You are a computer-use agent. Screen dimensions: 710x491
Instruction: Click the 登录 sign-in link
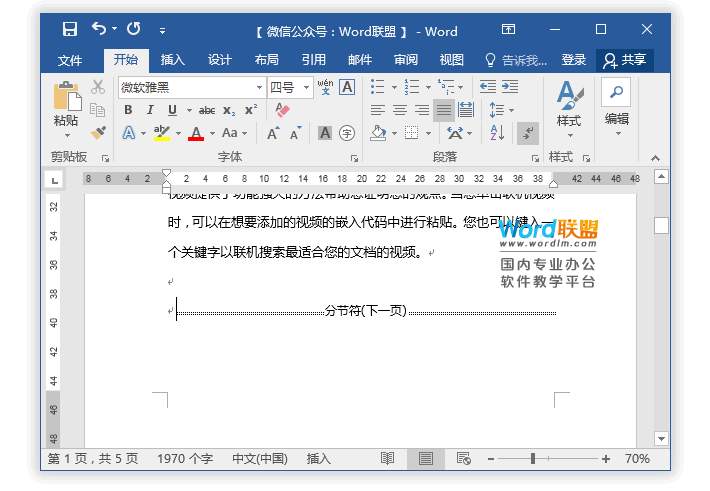(x=574, y=60)
